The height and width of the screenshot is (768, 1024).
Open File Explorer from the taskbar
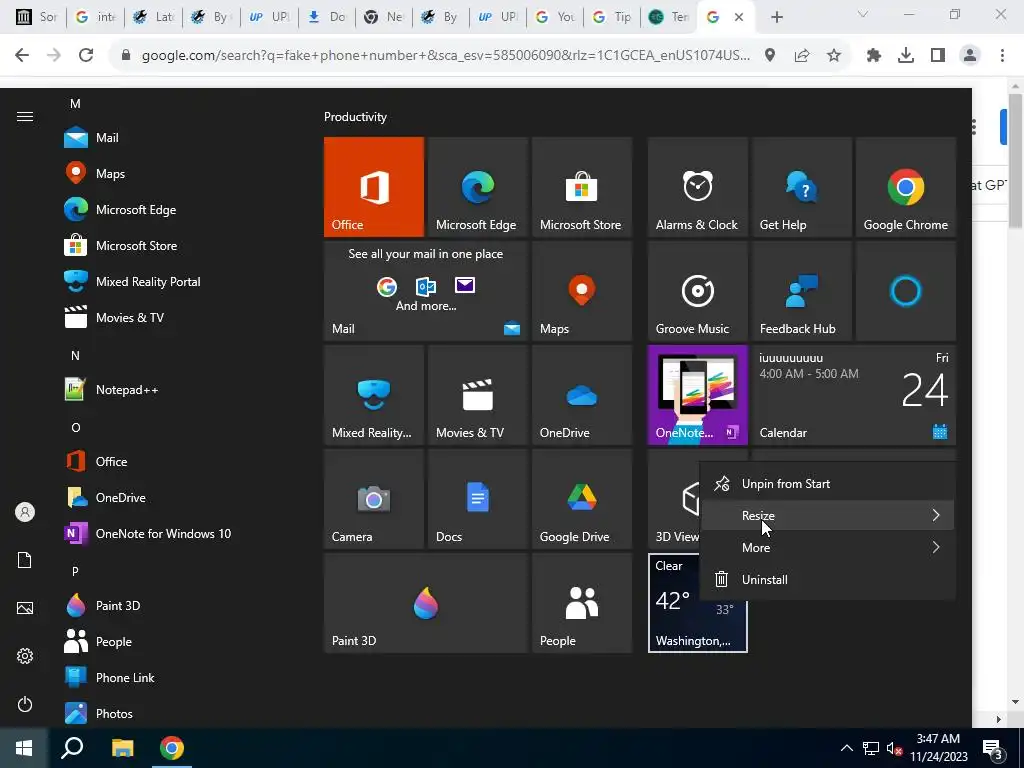pos(122,748)
